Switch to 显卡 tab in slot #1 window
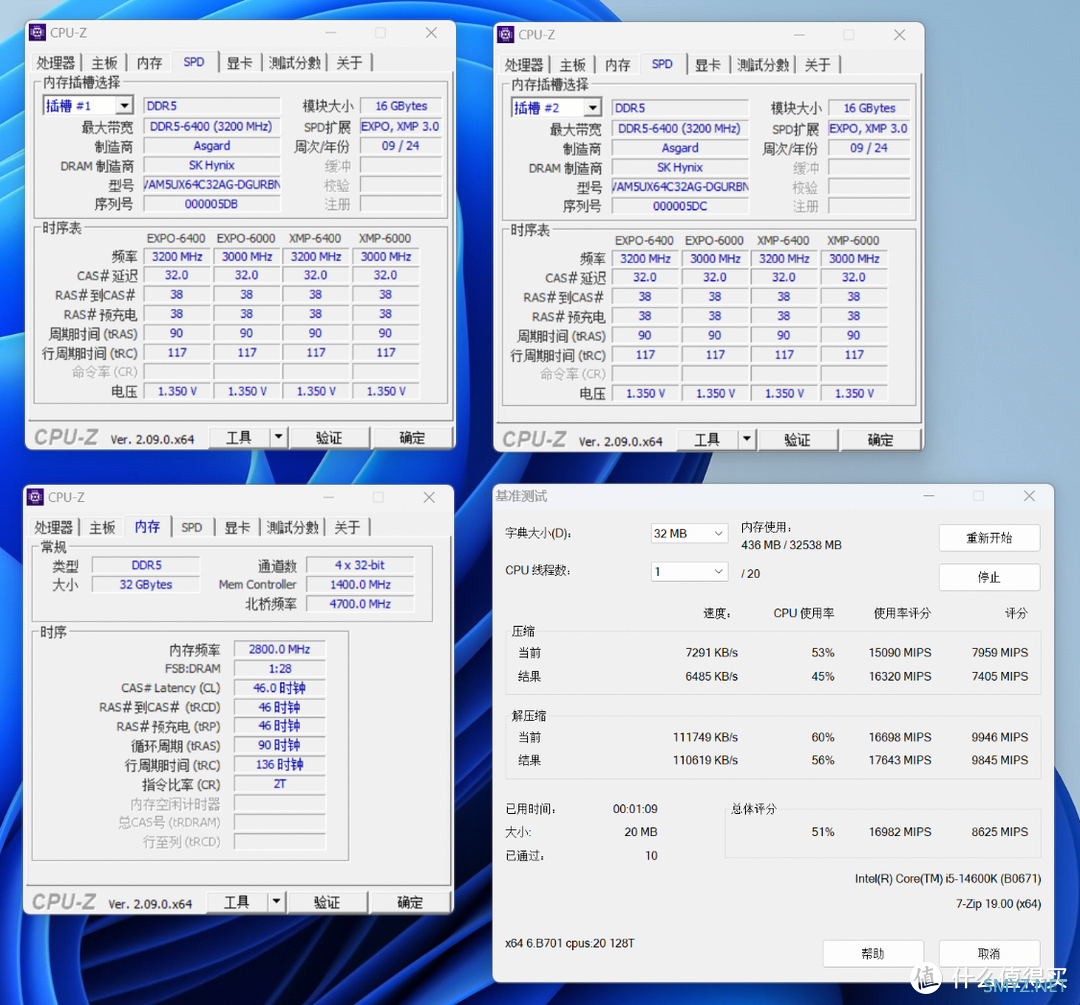 (x=240, y=63)
